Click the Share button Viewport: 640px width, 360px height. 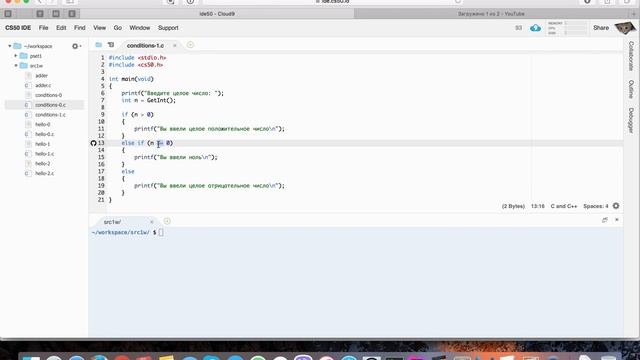tap(601, 28)
